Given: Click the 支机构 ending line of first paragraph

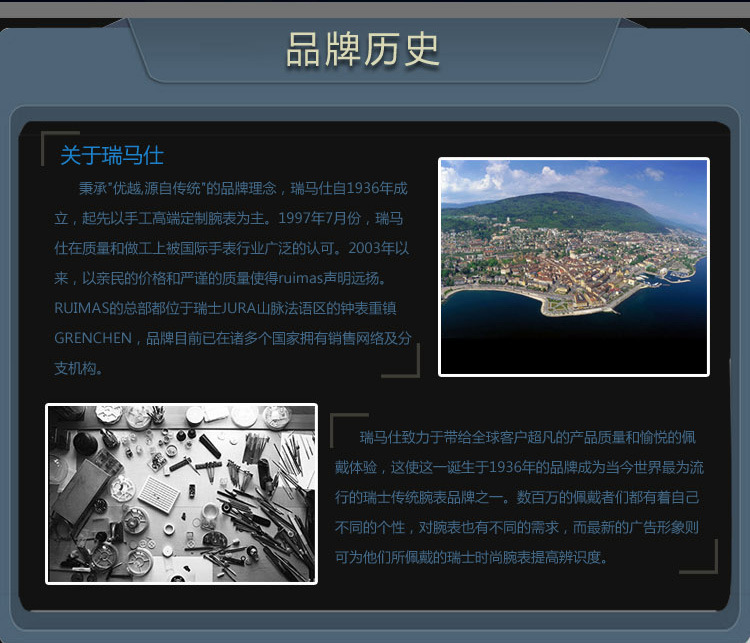Looking at the screenshot, I should tap(78, 368).
